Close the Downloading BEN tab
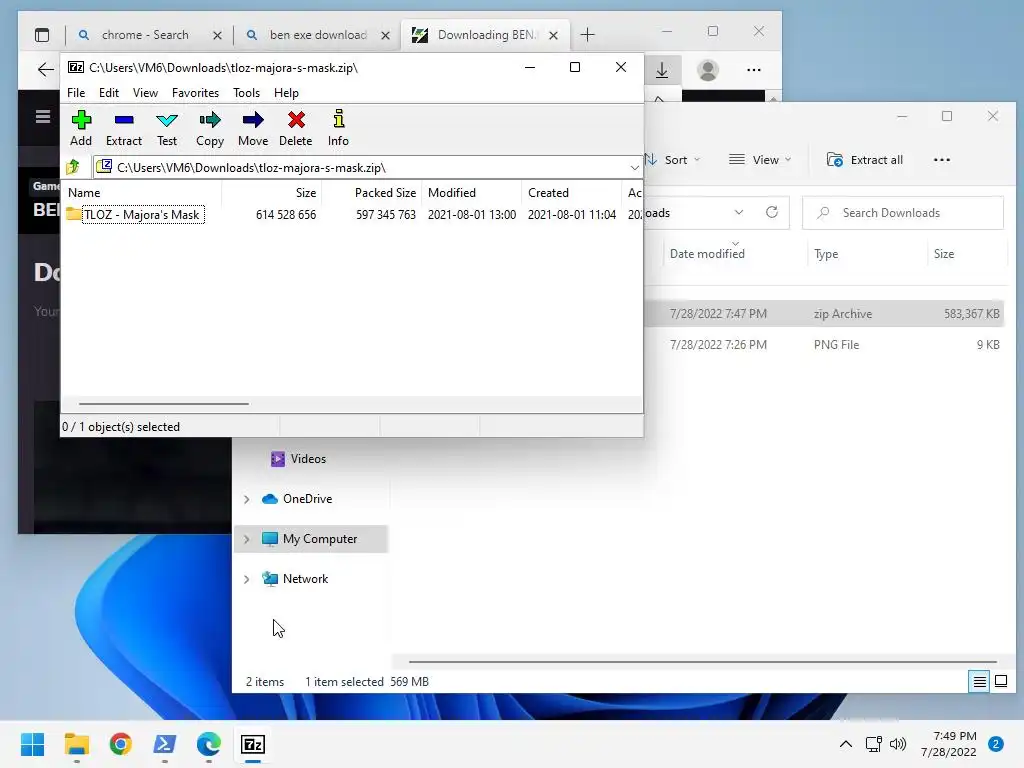Viewport: 1024px width, 768px height. tap(553, 35)
